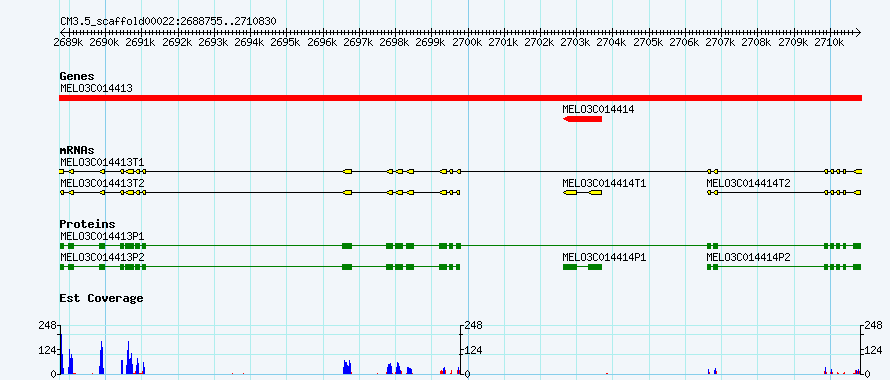890x380 pixels.
Task: Select the MELO3C014414P2 protein label
Action: [x=748, y=258]
